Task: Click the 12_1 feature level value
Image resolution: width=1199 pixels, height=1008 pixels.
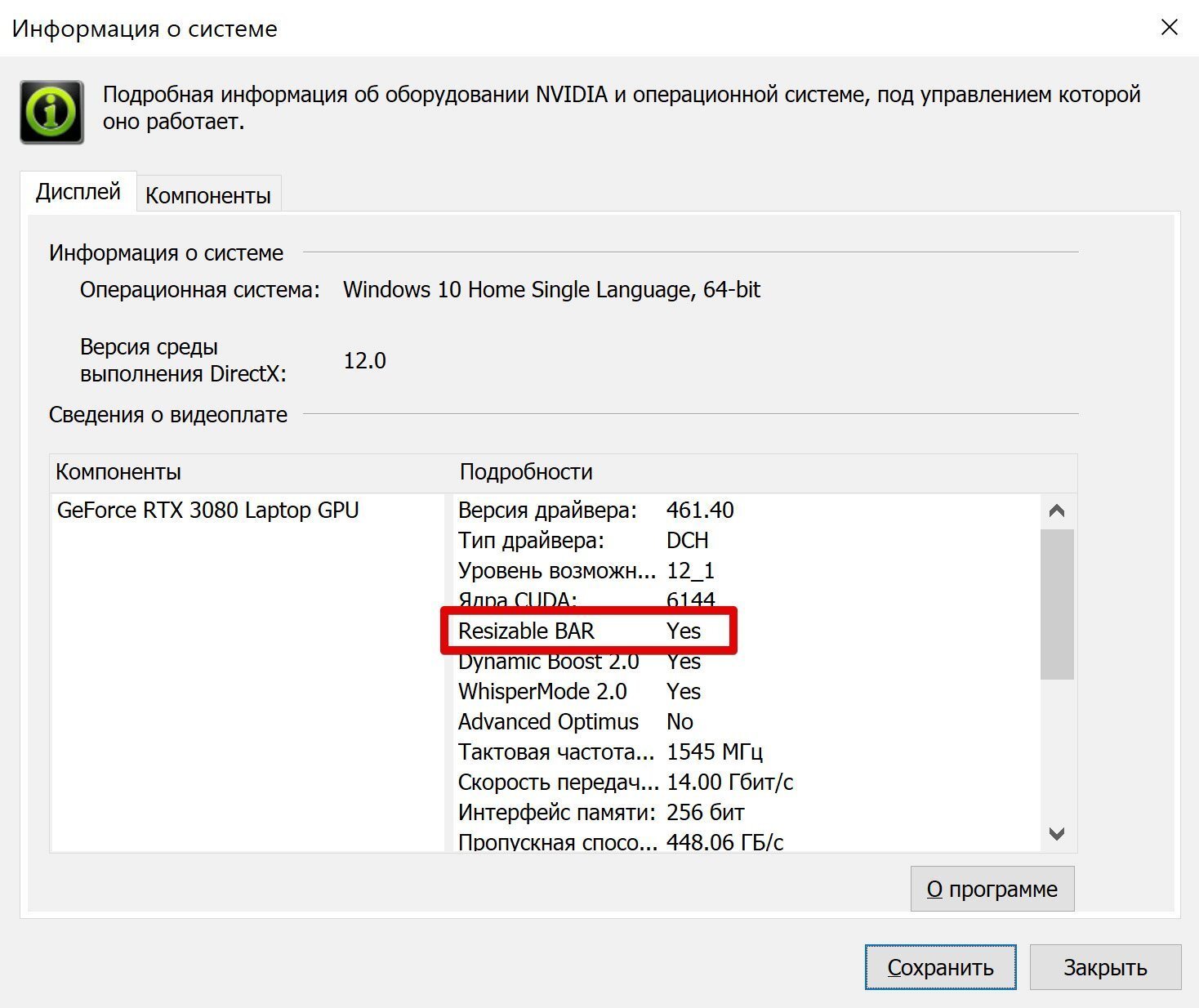Action: pos(691,570)
